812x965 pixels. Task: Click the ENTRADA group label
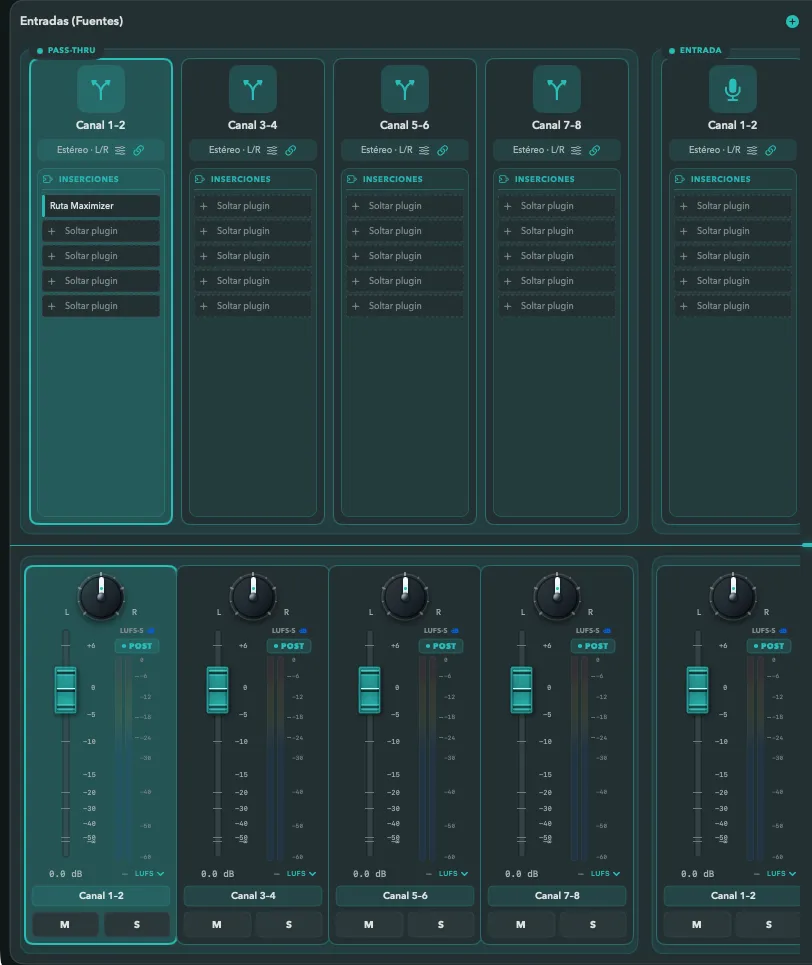pyautogui.click(x=701, y=50)
